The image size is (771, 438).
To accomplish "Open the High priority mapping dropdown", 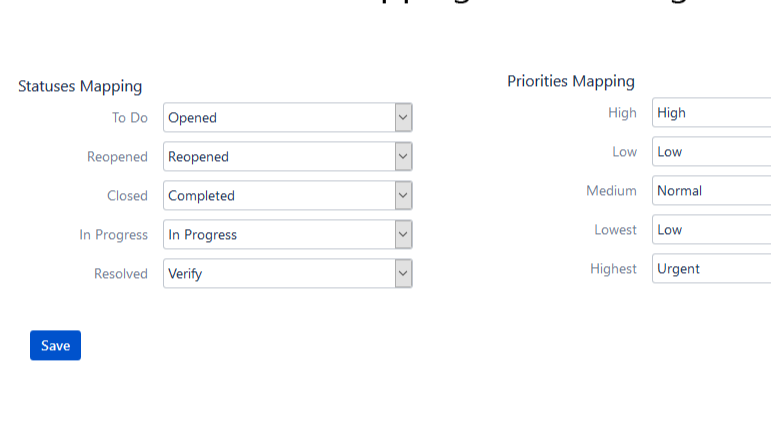I will 710,113.
